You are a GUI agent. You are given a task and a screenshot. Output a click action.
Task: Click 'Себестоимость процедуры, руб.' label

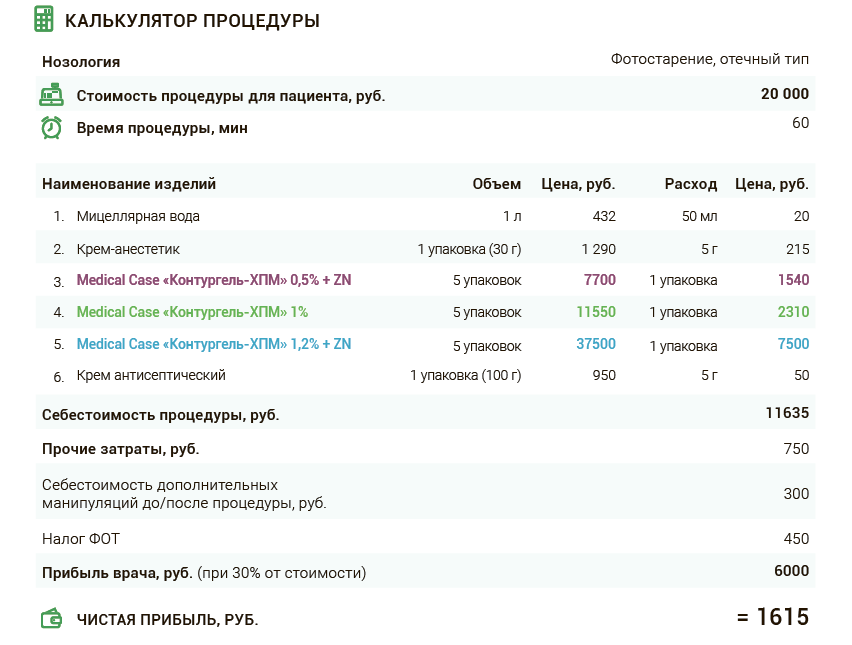click(x=161, y=415)
